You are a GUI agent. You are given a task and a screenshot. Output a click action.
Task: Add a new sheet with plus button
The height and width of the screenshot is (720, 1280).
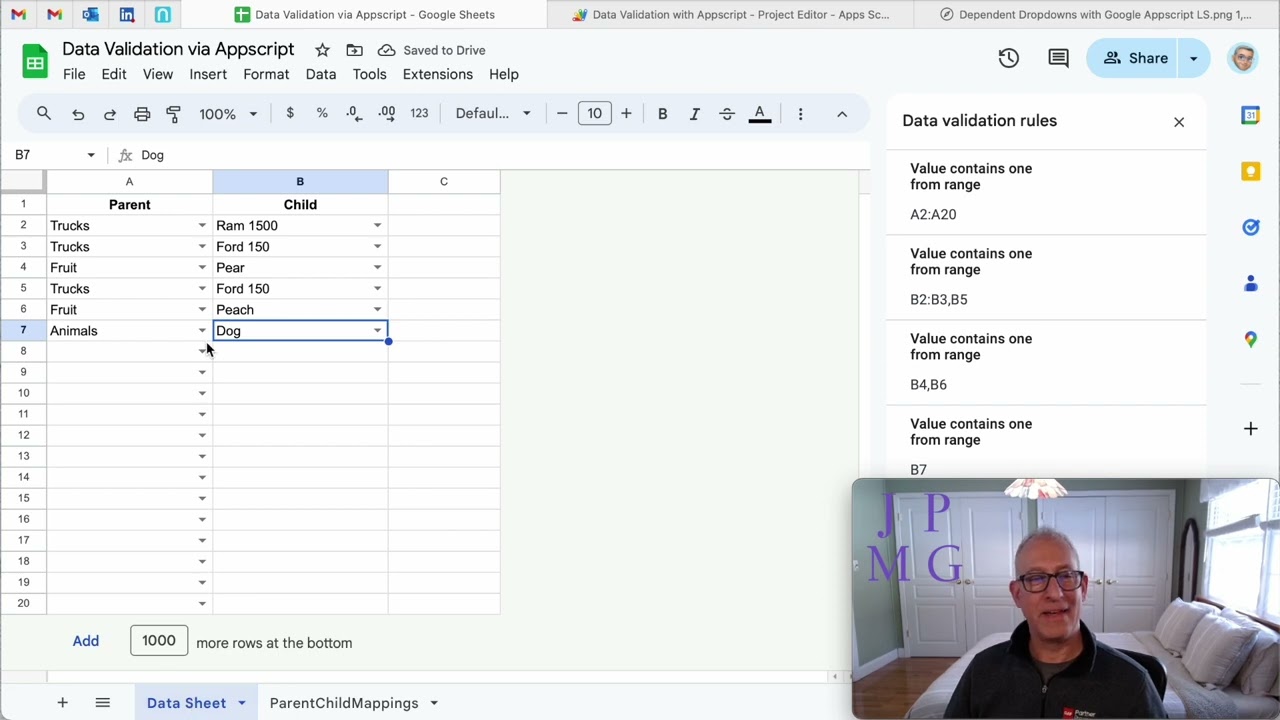click(62, 703)
